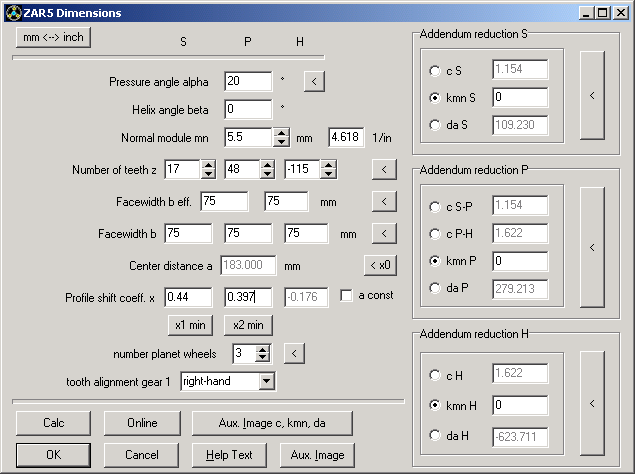Open the 'Help Text' button

(231, 455)
